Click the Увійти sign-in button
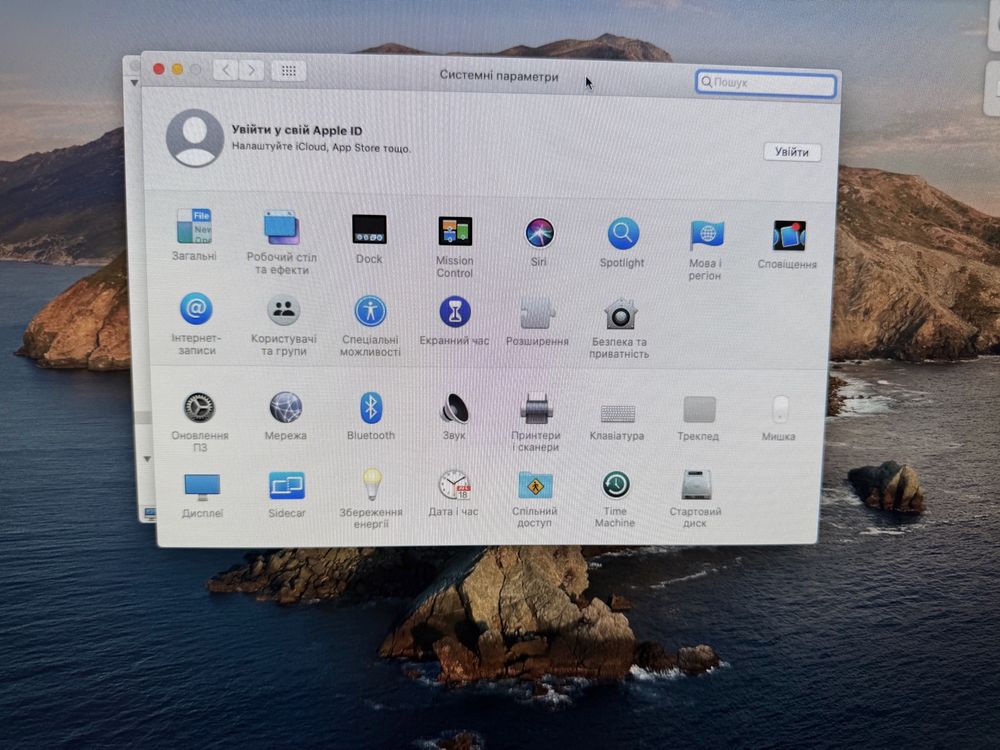This screenshot has height=750, width=1000. [792, 152]
